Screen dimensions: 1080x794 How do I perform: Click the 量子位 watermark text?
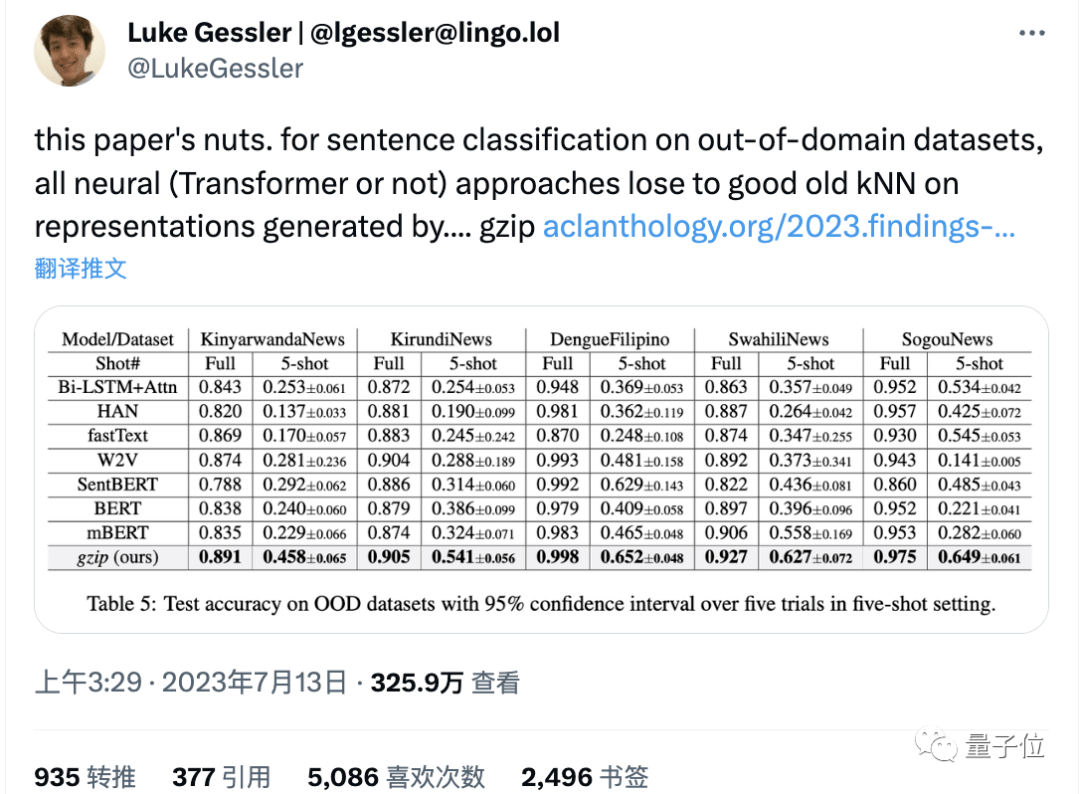(x=1005, y=746)
